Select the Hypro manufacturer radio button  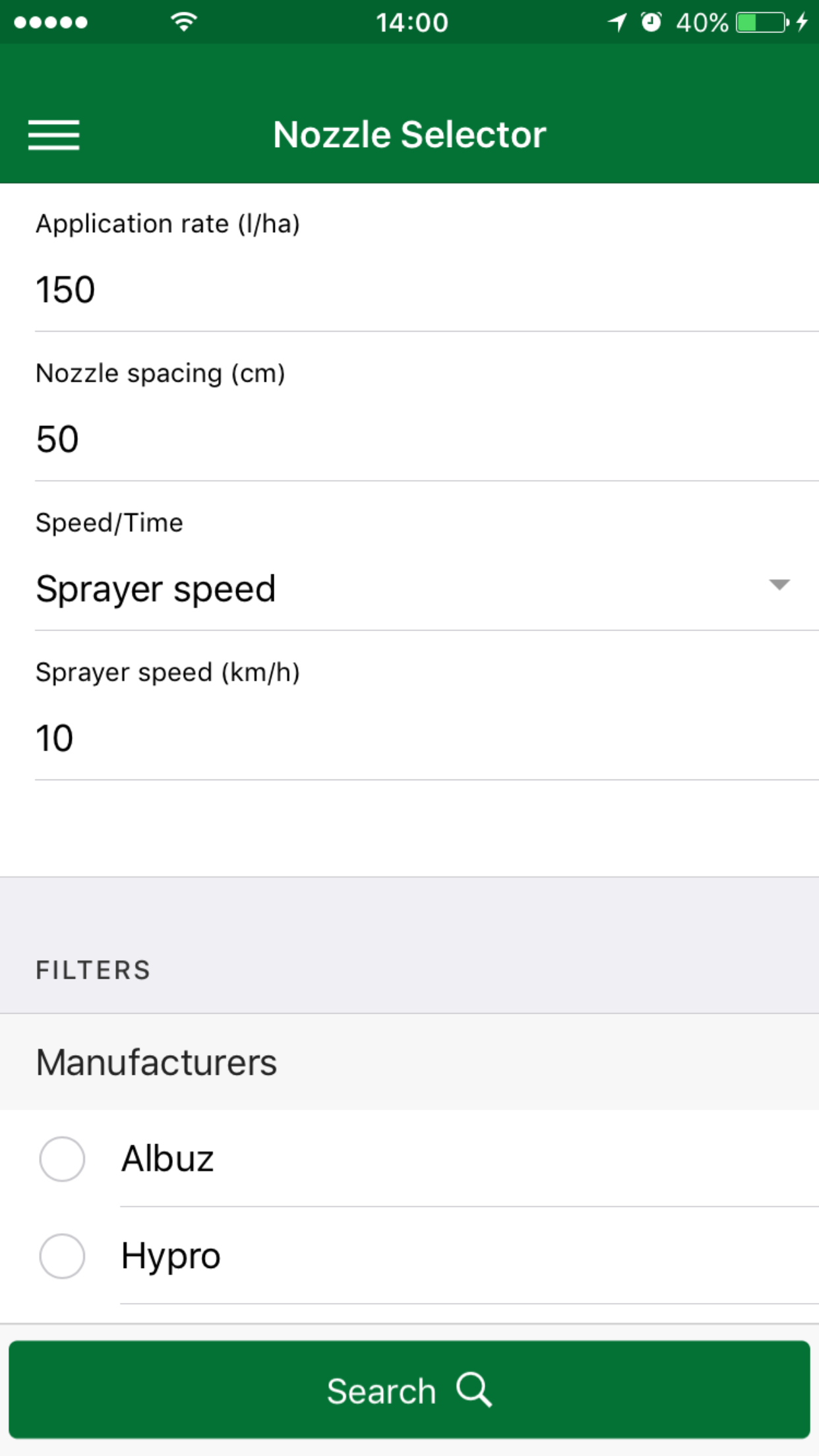[x=62, y=1256]
